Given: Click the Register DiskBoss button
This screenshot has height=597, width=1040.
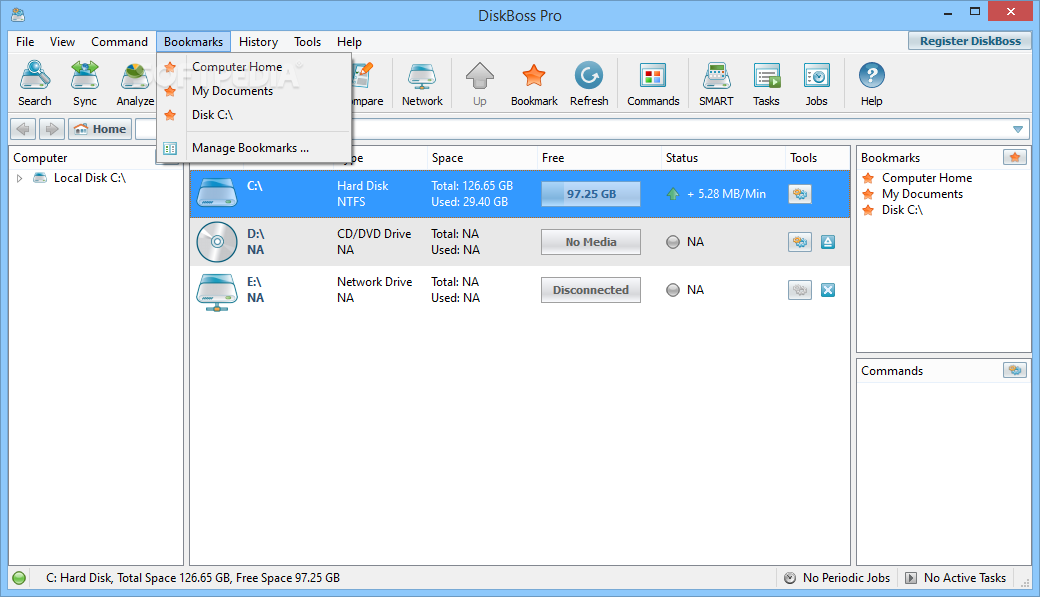Looking at the screenshot, I should pyautogui.click(x=970, y=41).
